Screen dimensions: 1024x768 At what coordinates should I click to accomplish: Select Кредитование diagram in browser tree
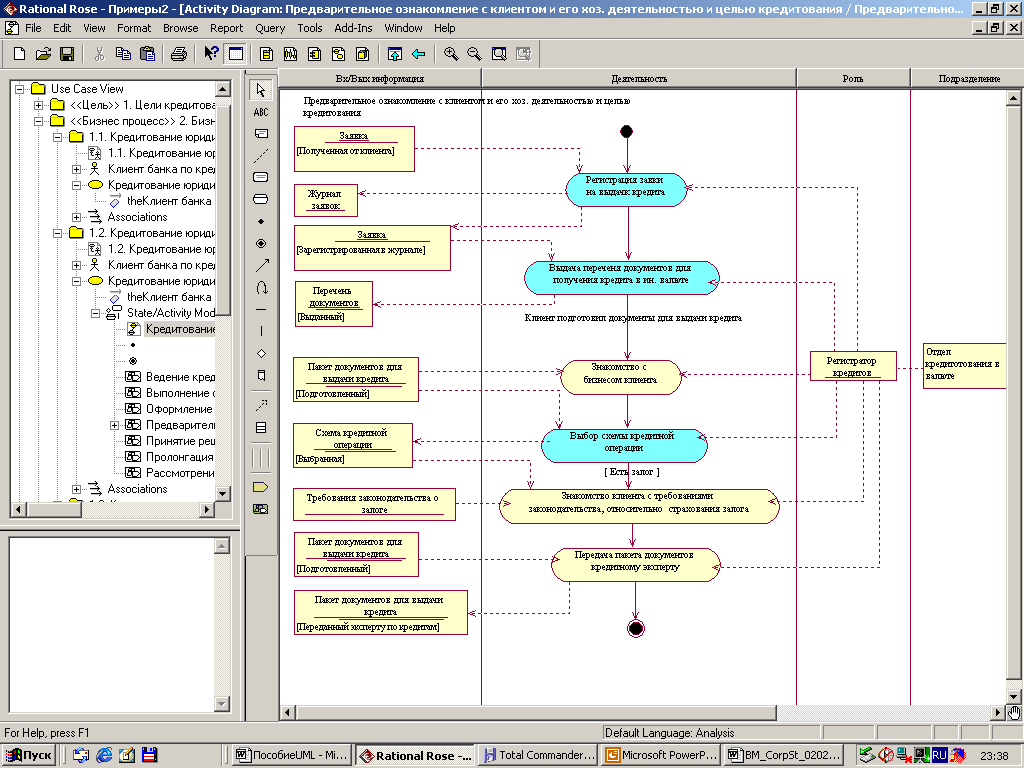tap(180, 328)
